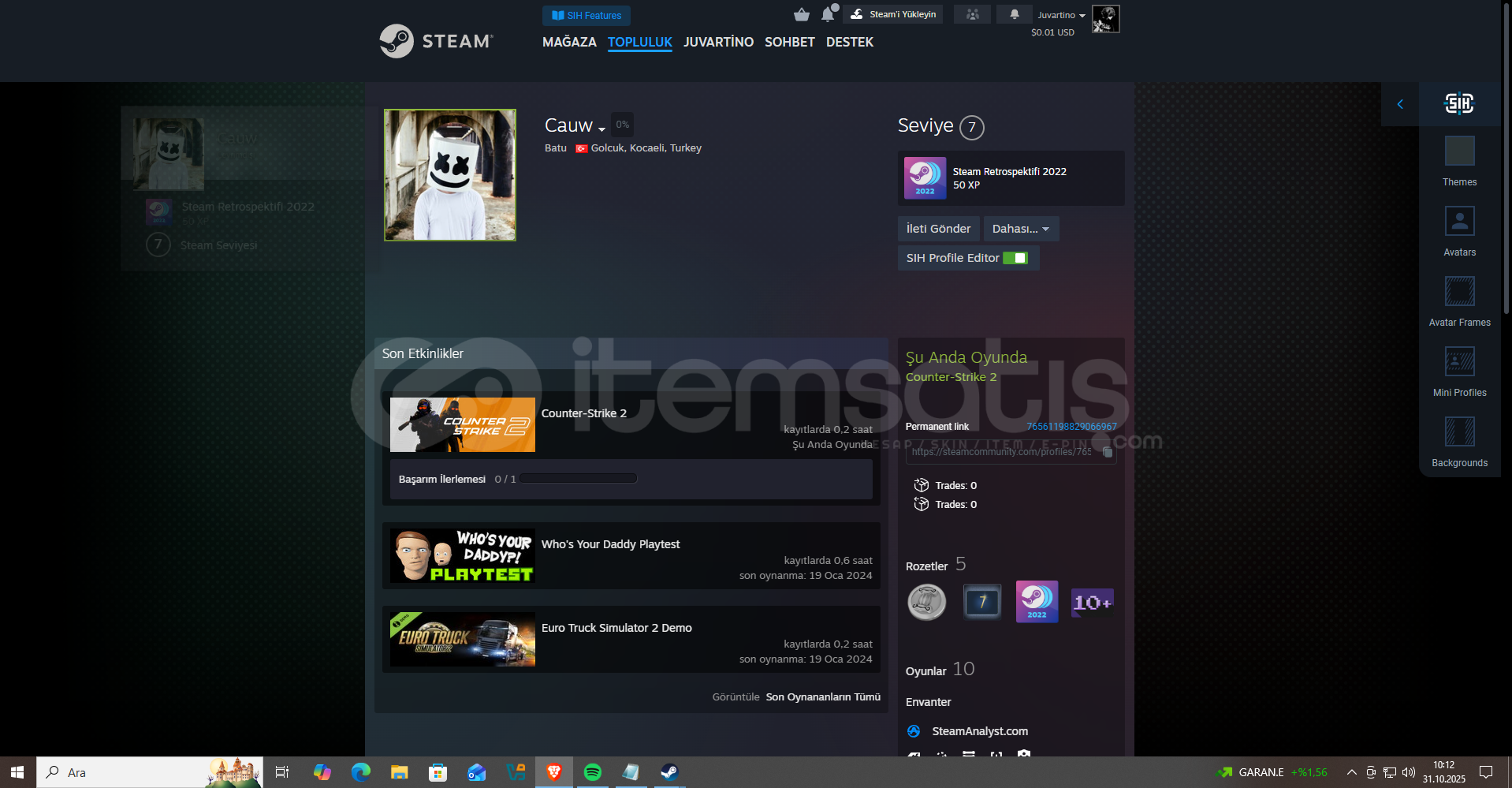Image resolution: width=1512 pixels, height=788 pixels.
Task: Open the Themes panel icon
Action: (x=1460, y=151)
